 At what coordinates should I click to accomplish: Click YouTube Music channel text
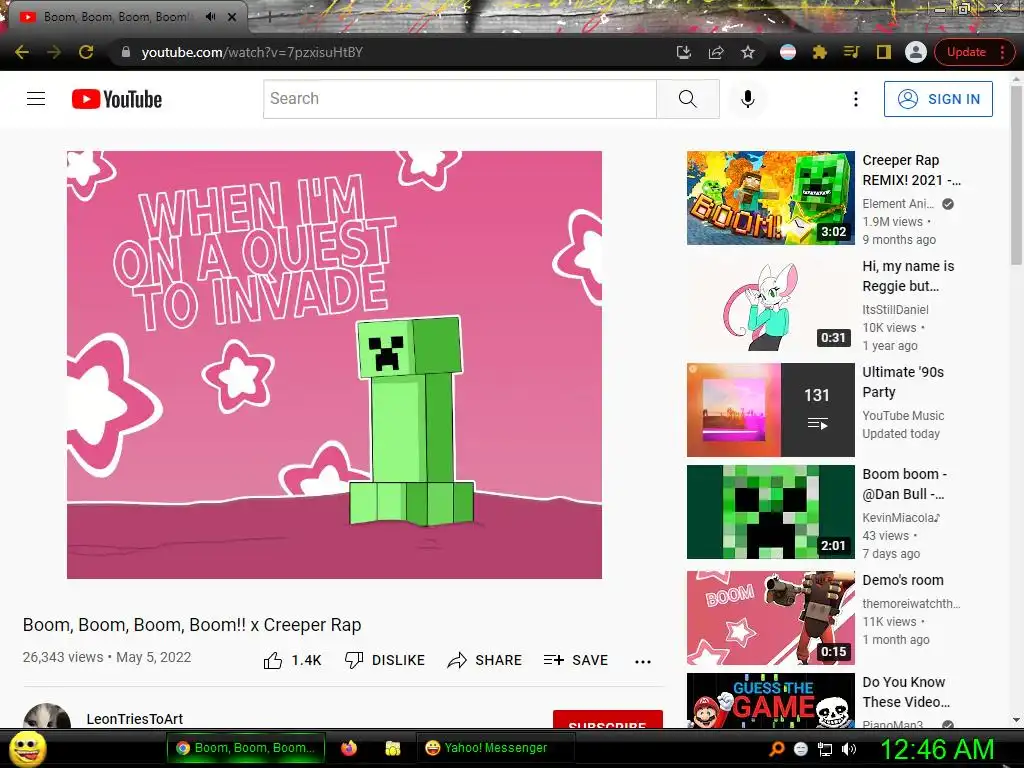pos(903,415)
